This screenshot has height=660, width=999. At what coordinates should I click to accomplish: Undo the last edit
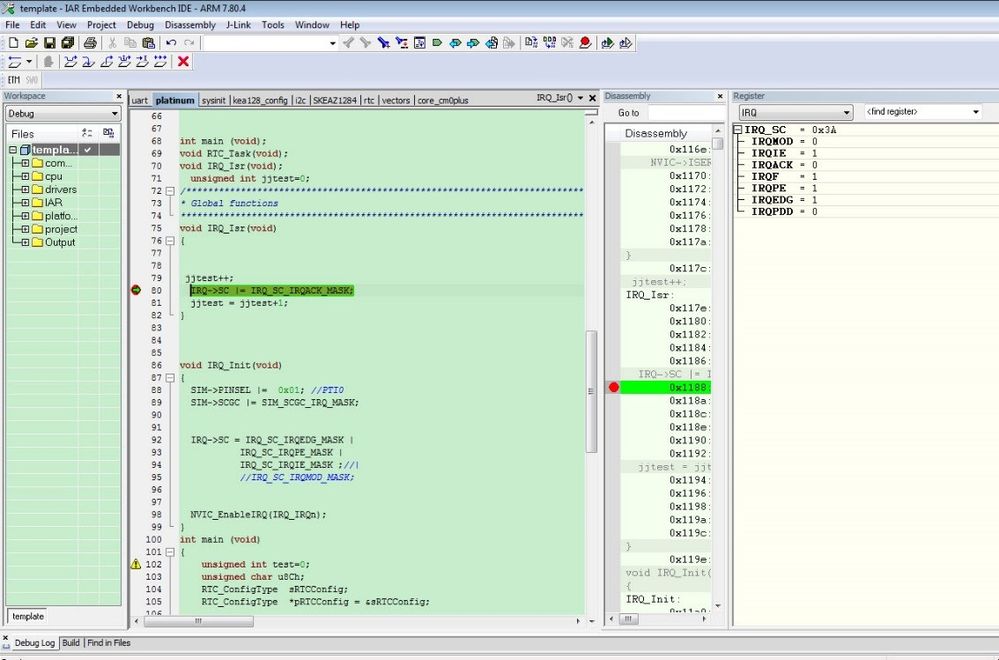tap(171, 43)
